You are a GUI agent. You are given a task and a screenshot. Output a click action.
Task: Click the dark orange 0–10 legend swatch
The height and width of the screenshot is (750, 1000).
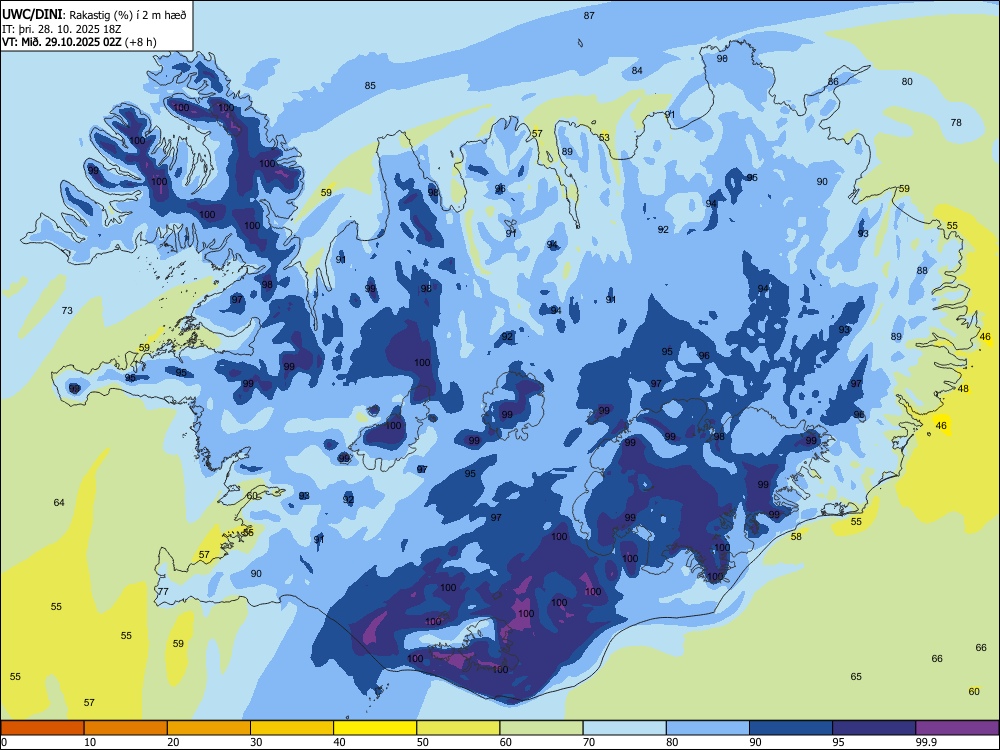pos(42,728)
